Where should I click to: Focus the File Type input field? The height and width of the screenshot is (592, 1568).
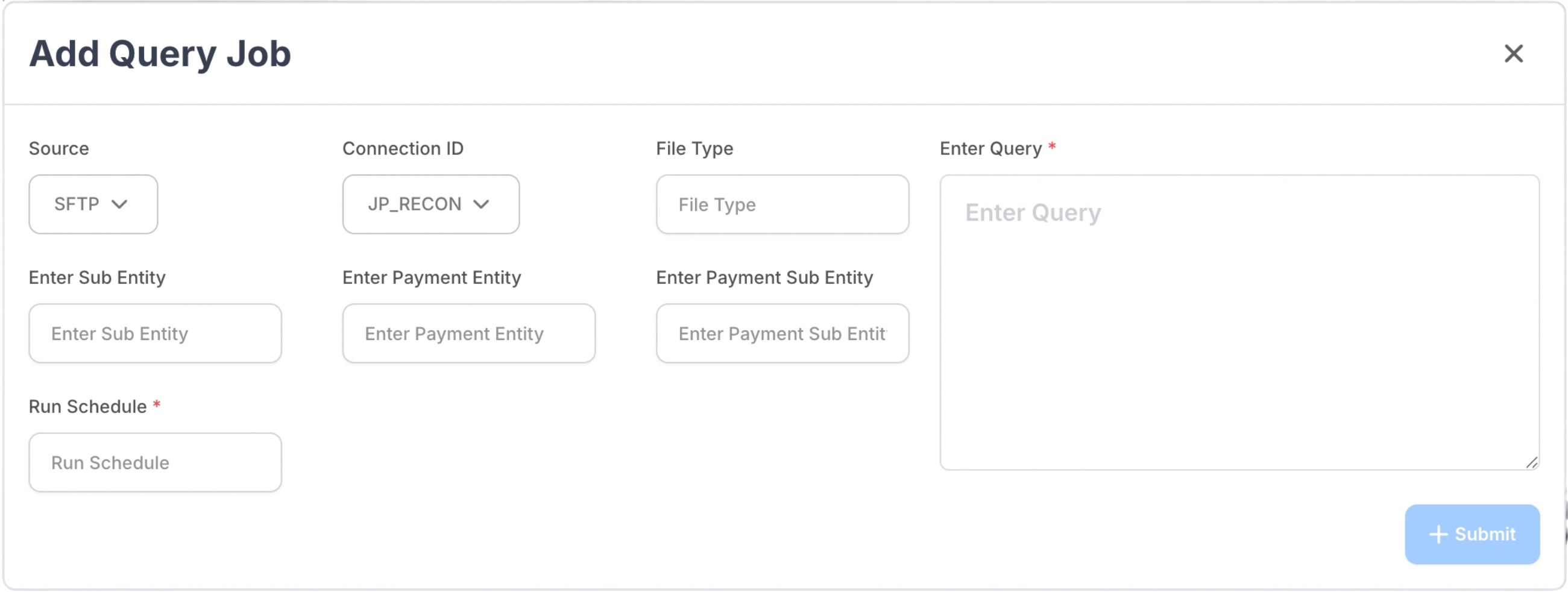click(782, 204)
